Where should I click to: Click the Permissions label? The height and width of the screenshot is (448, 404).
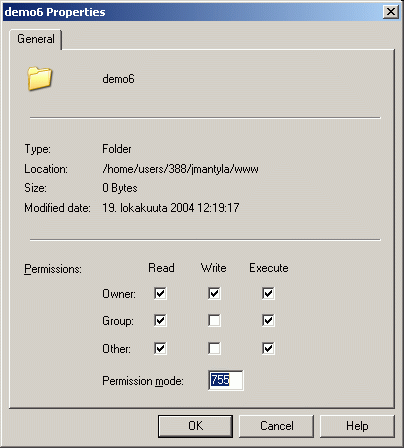pos(53,269)
